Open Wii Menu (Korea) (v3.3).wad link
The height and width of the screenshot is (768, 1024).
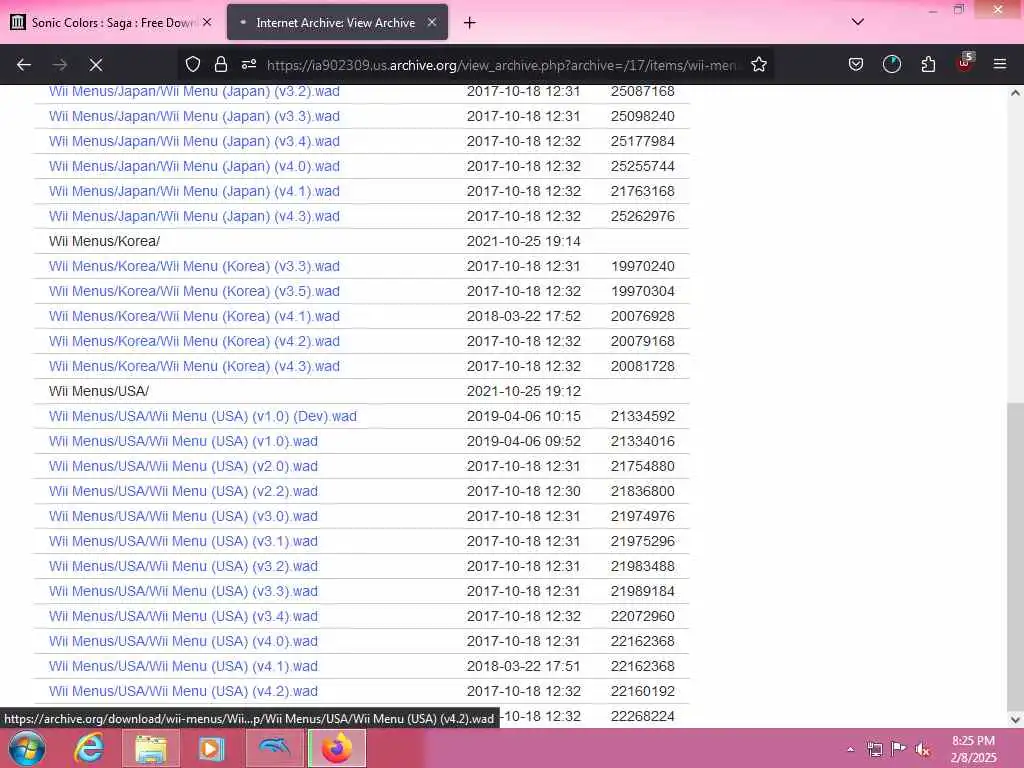[x=194, y=266]
